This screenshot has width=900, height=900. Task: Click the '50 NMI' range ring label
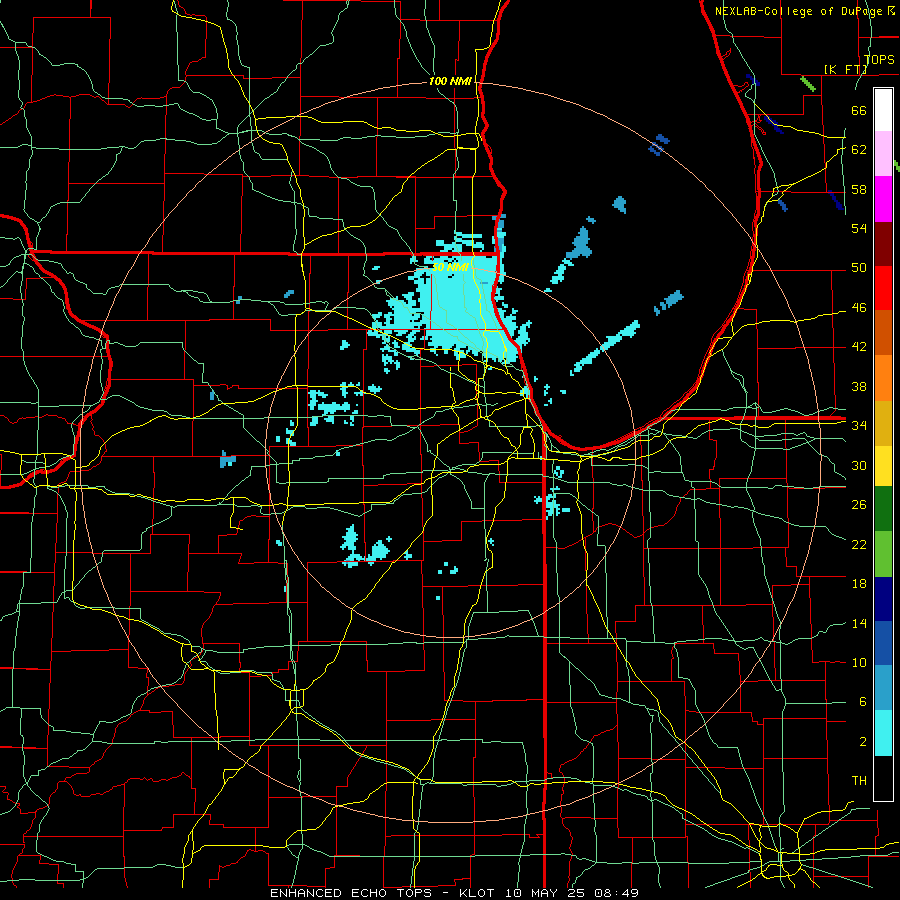450,267
